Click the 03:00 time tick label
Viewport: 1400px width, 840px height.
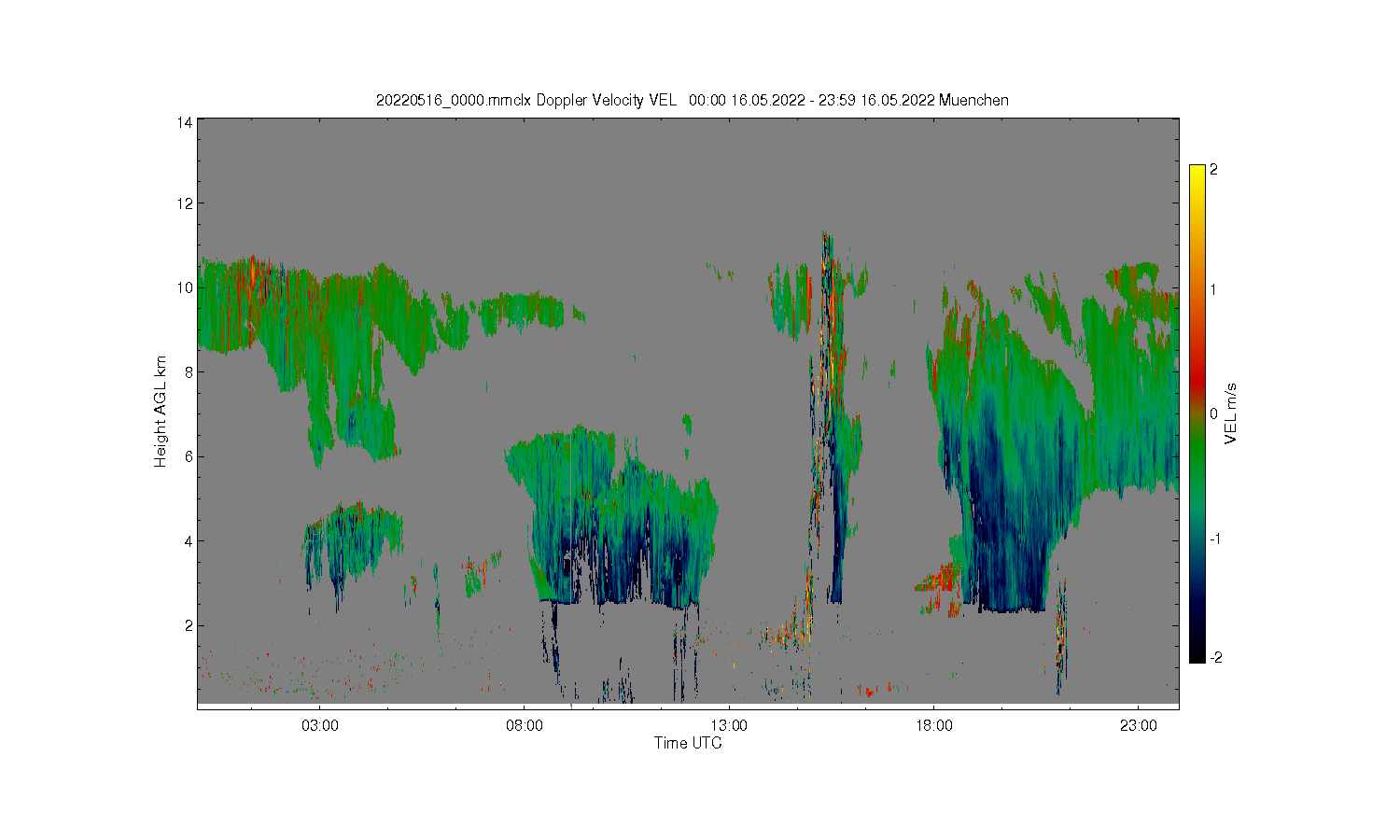click(x=320, y=724)
